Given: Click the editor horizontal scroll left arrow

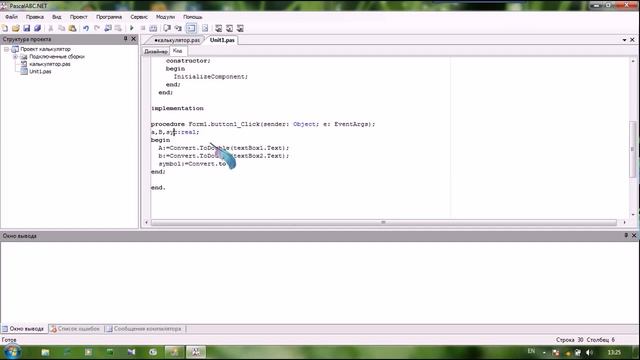Looking at the screenshot, I should pos(147,222).
